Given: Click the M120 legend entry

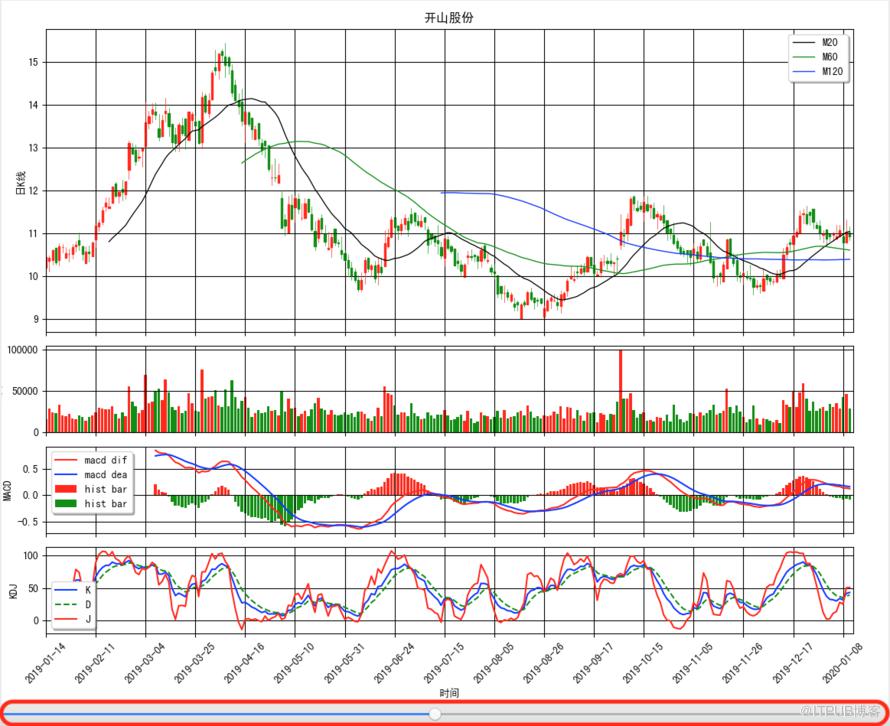Looking at the screenshot, I should pyautogui.click(x=818, y=72).
